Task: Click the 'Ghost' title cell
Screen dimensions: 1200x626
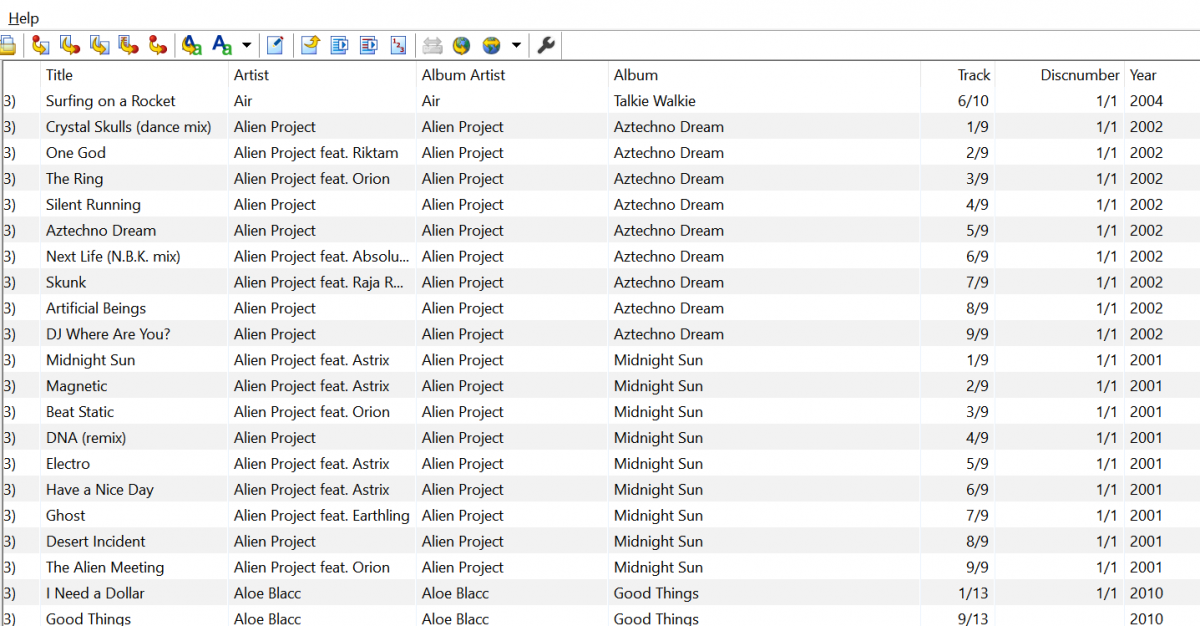Action: 66,517
